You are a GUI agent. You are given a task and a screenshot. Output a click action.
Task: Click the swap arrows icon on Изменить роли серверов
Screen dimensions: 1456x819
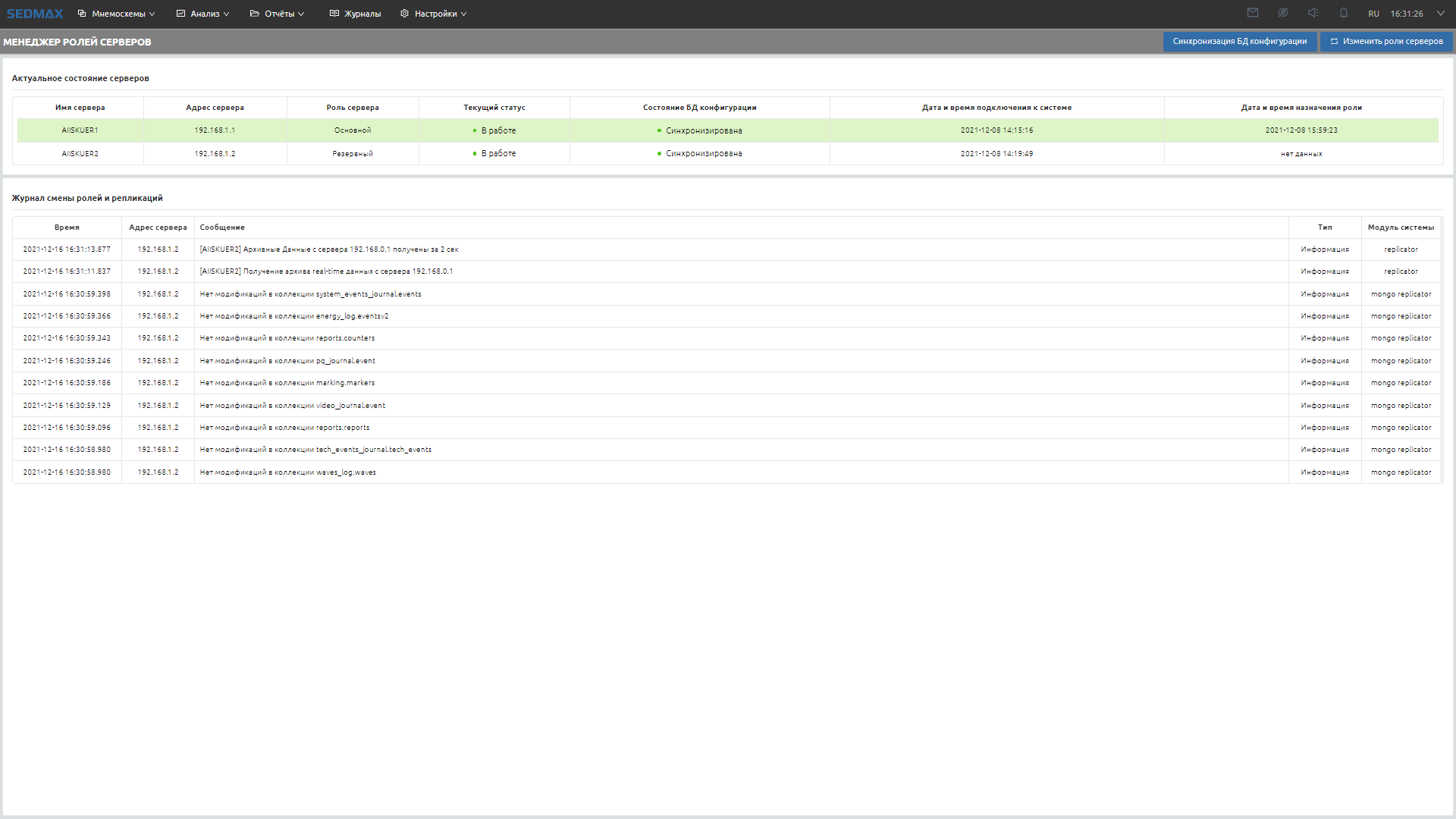(x=1334, y=42)
